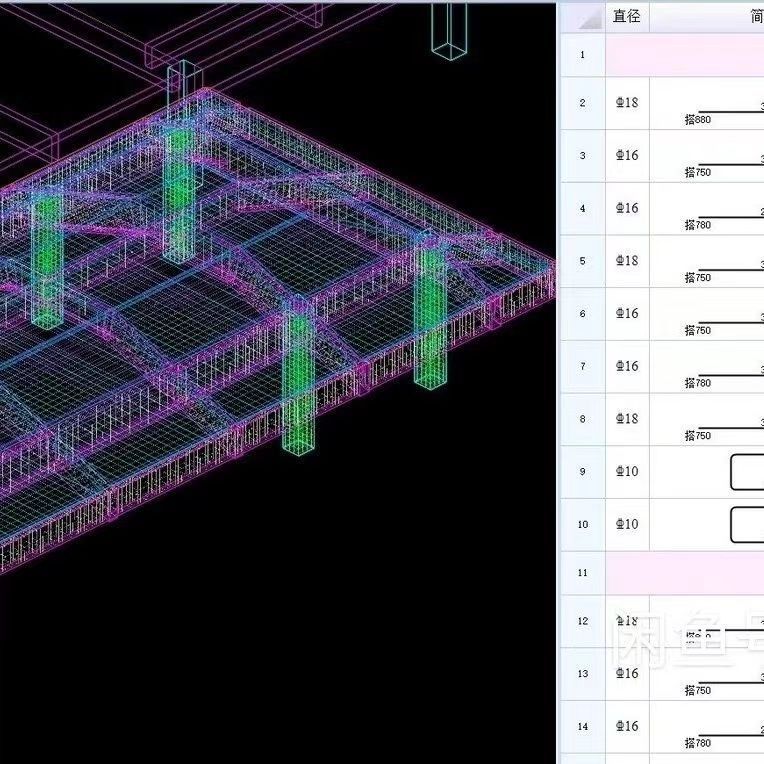Select row header number 2
Screen dimensions: 764x764
pos(583,103)
